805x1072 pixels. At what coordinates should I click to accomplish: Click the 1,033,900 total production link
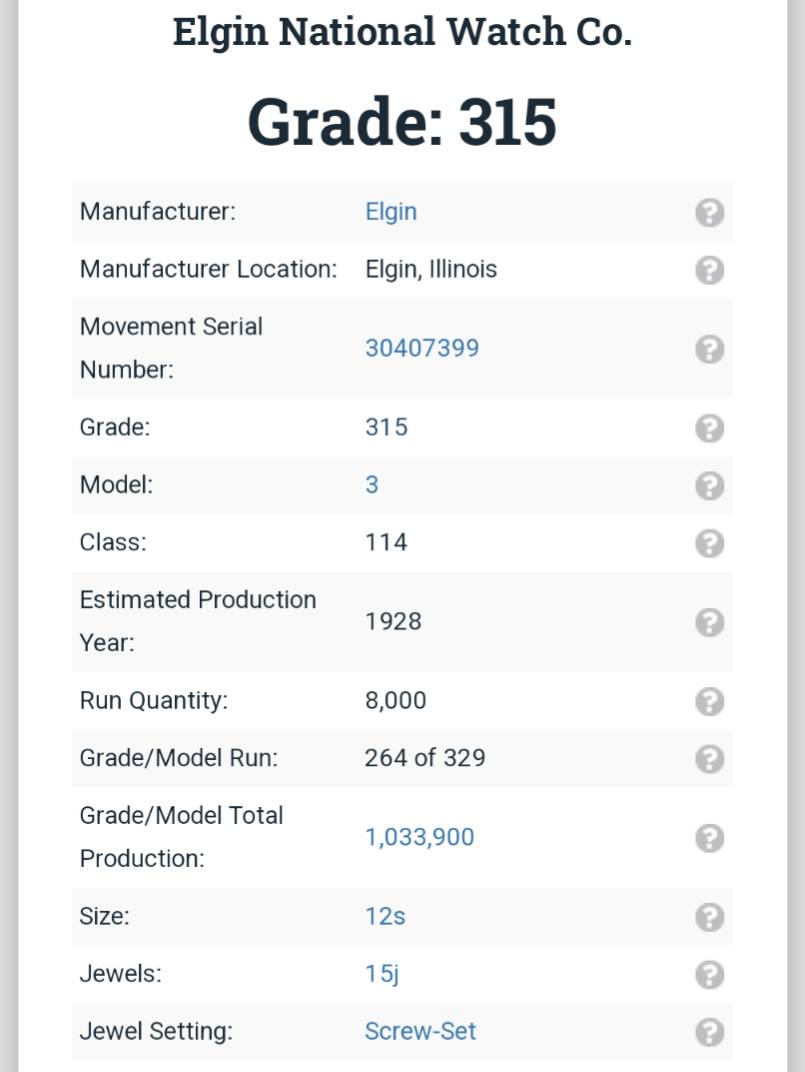[419, 838]
